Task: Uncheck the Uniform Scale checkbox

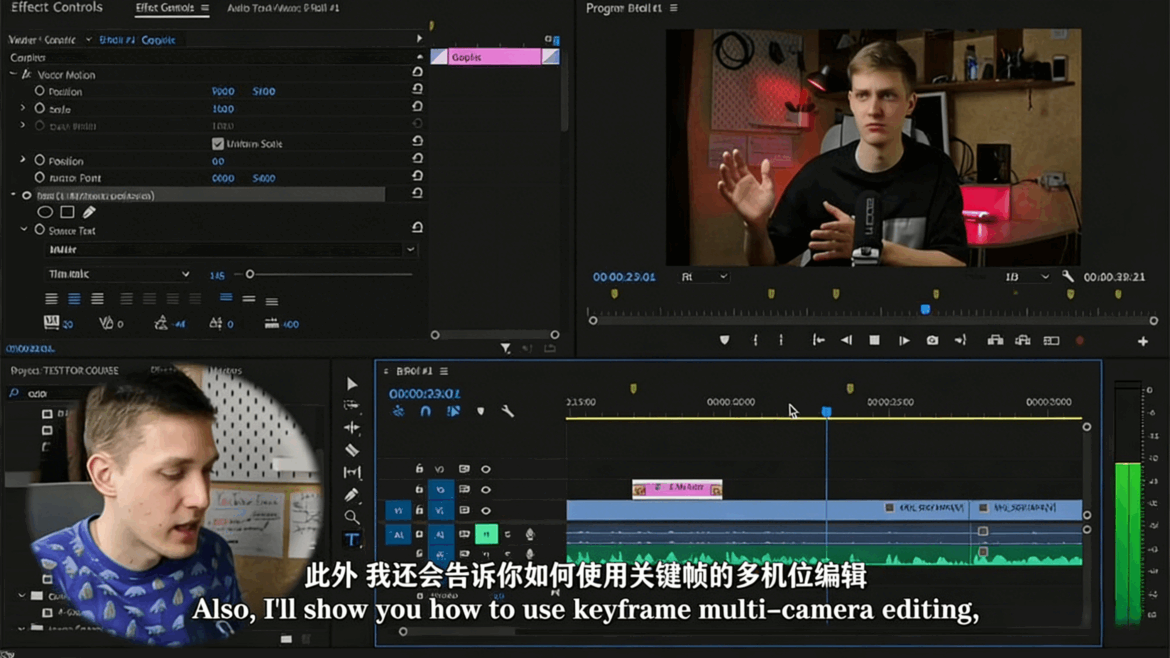Action: pyautogui.click(x=217, y=143)
